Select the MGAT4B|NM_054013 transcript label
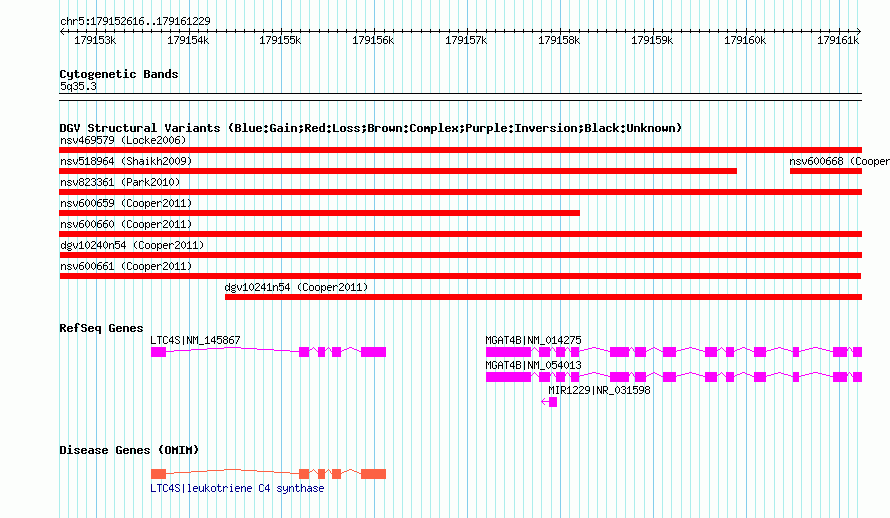 [533, 365]
